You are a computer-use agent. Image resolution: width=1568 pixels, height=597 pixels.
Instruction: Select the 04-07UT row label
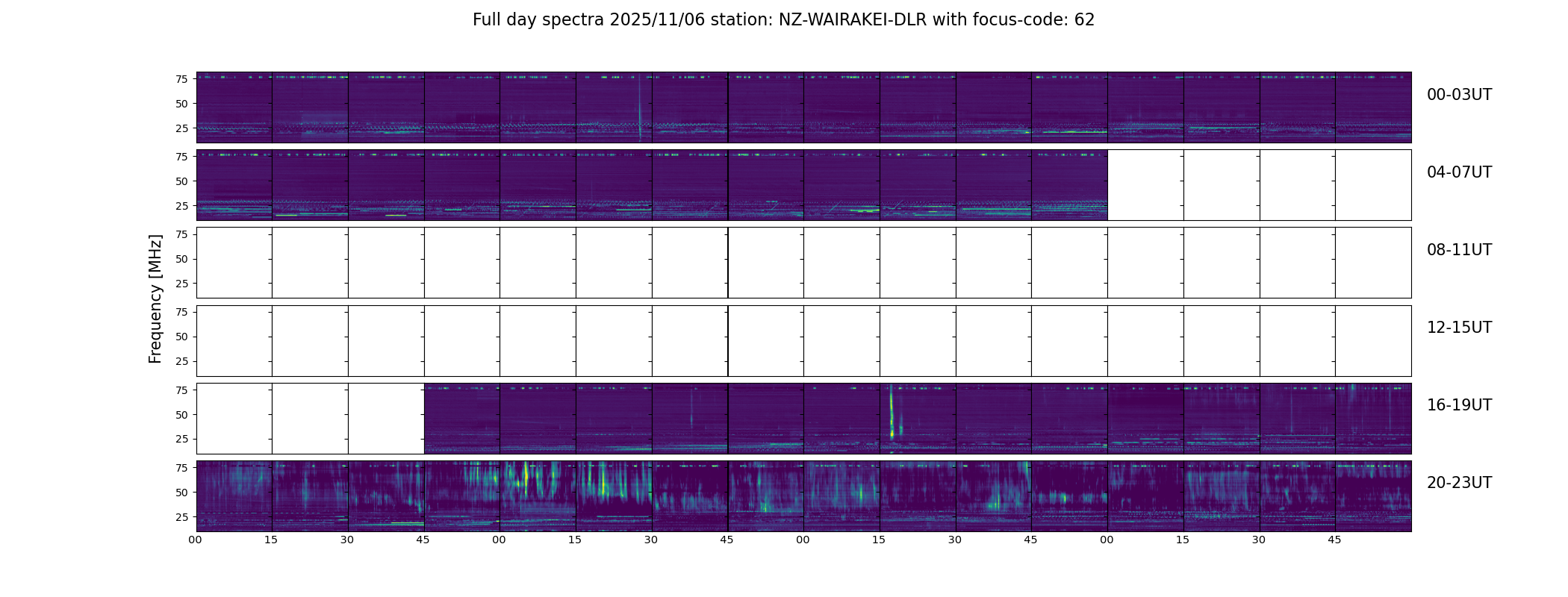[1459, 172]
